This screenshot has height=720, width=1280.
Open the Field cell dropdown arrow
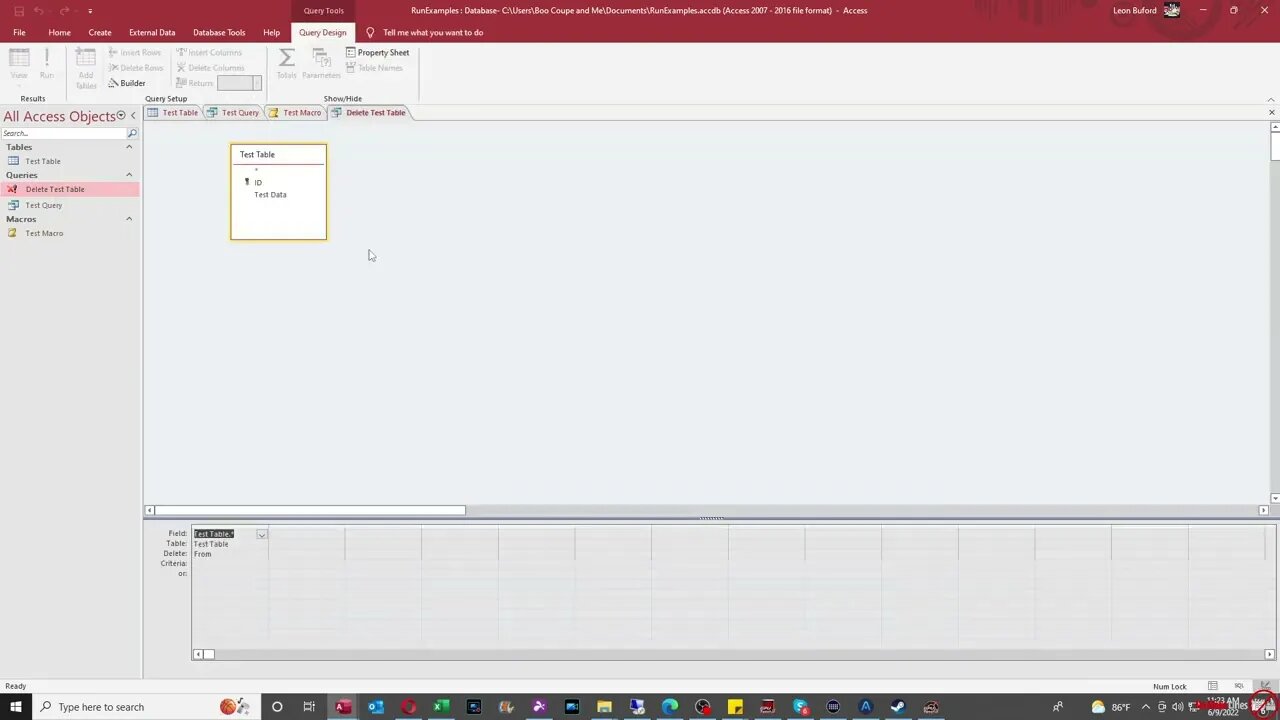[261, 534]
